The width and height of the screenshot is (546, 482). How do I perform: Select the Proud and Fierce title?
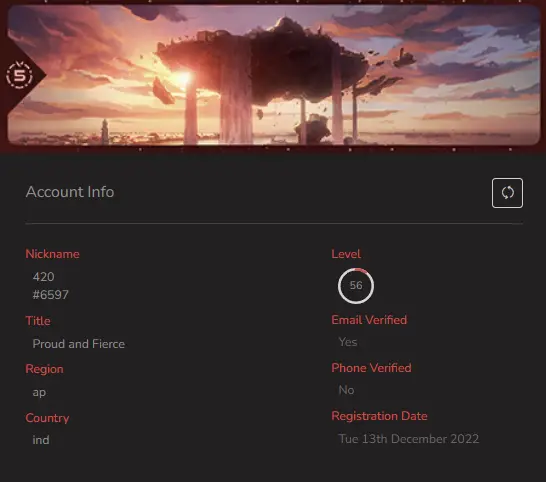tap(79, 344)
